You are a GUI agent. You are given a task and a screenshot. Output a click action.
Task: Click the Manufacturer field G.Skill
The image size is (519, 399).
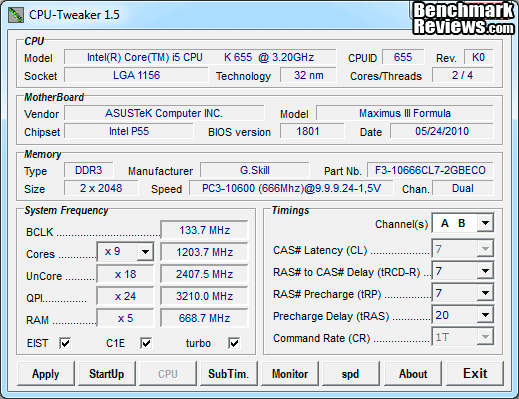(255, 170)
